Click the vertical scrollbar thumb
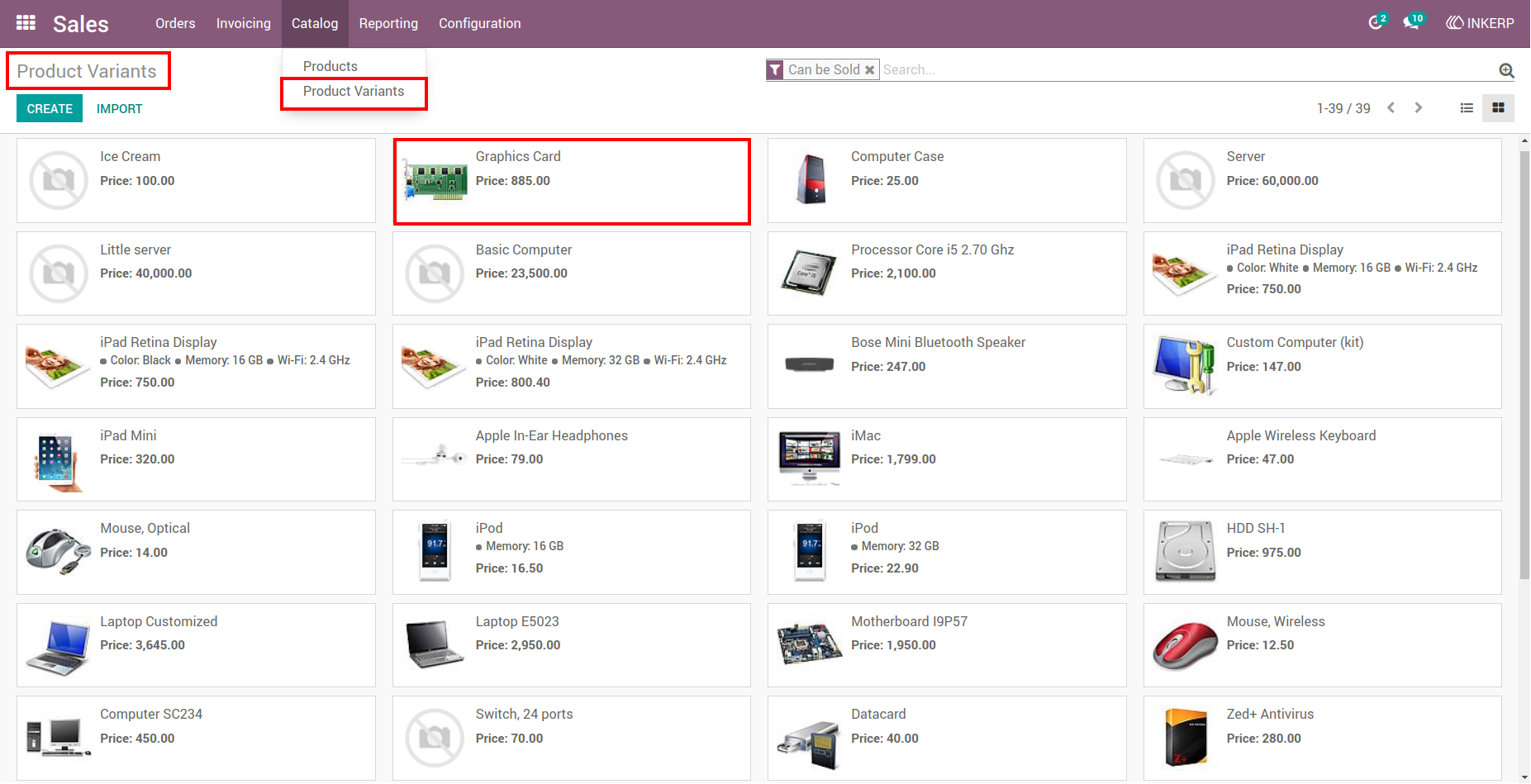This screenshot has height=784, width=1531. [x=1524, y=363]
